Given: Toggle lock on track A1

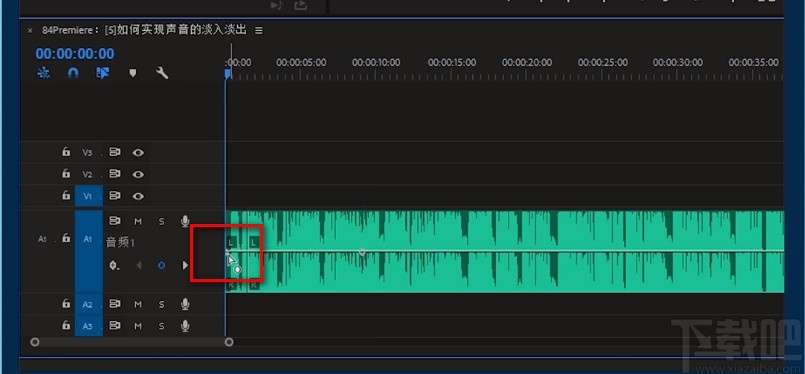Looking at the screenshot, I should click(x=66, y=238).
